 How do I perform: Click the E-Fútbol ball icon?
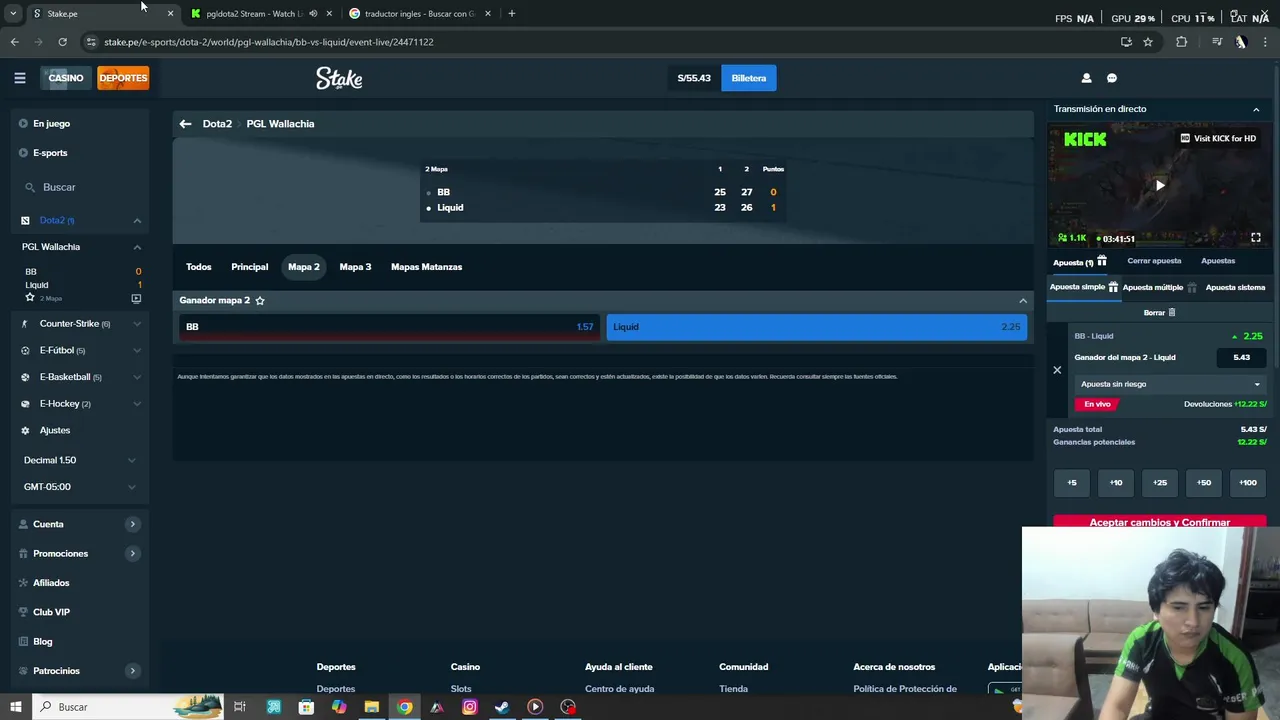point(25,350)
